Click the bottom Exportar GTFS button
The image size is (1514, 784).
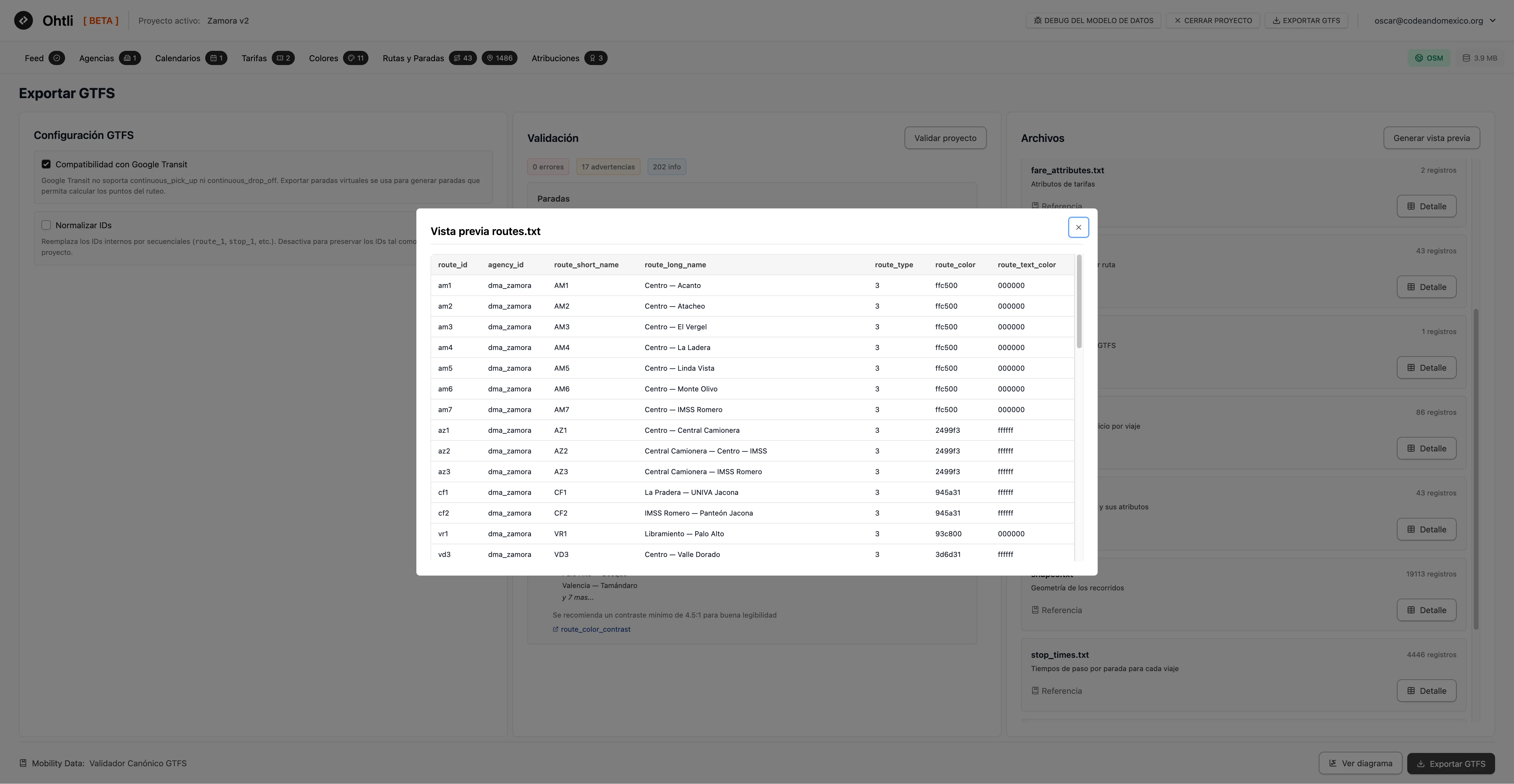pos(1450,763)
